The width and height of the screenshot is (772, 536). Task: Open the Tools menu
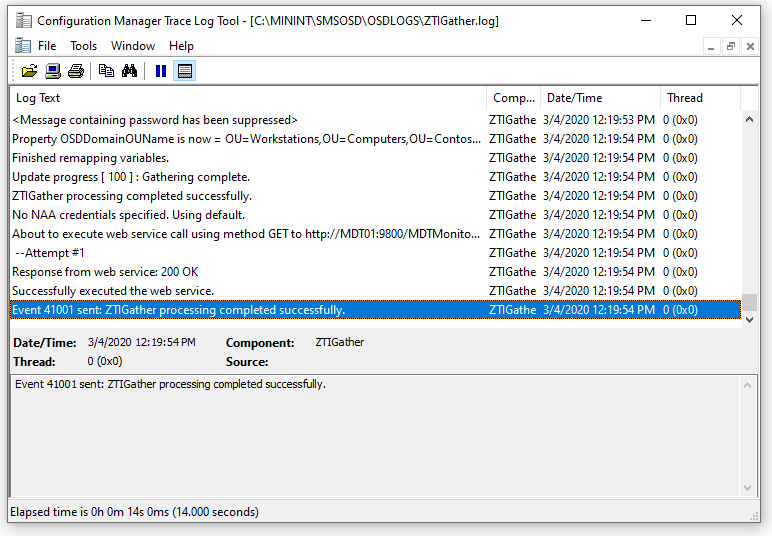point(83,46)
